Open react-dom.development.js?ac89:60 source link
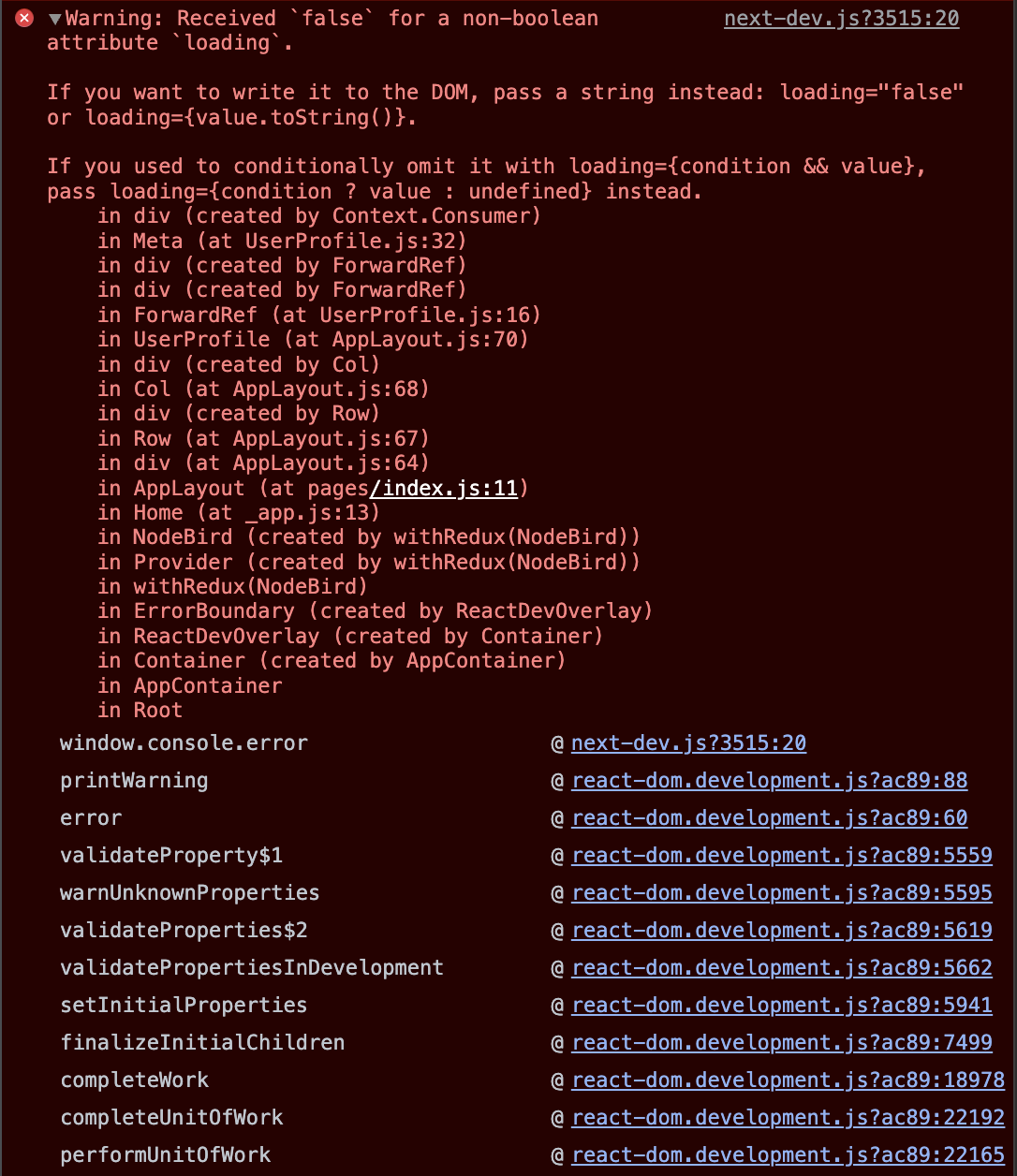The image size is (1017, 1176). [769, 818]
